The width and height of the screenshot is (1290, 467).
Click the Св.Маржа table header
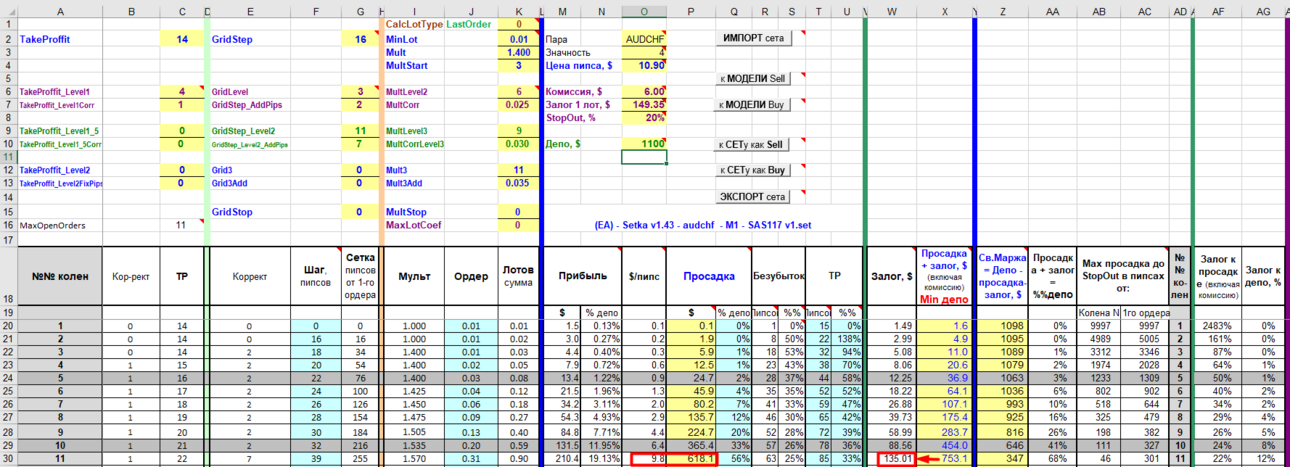tap(1001, 276)
